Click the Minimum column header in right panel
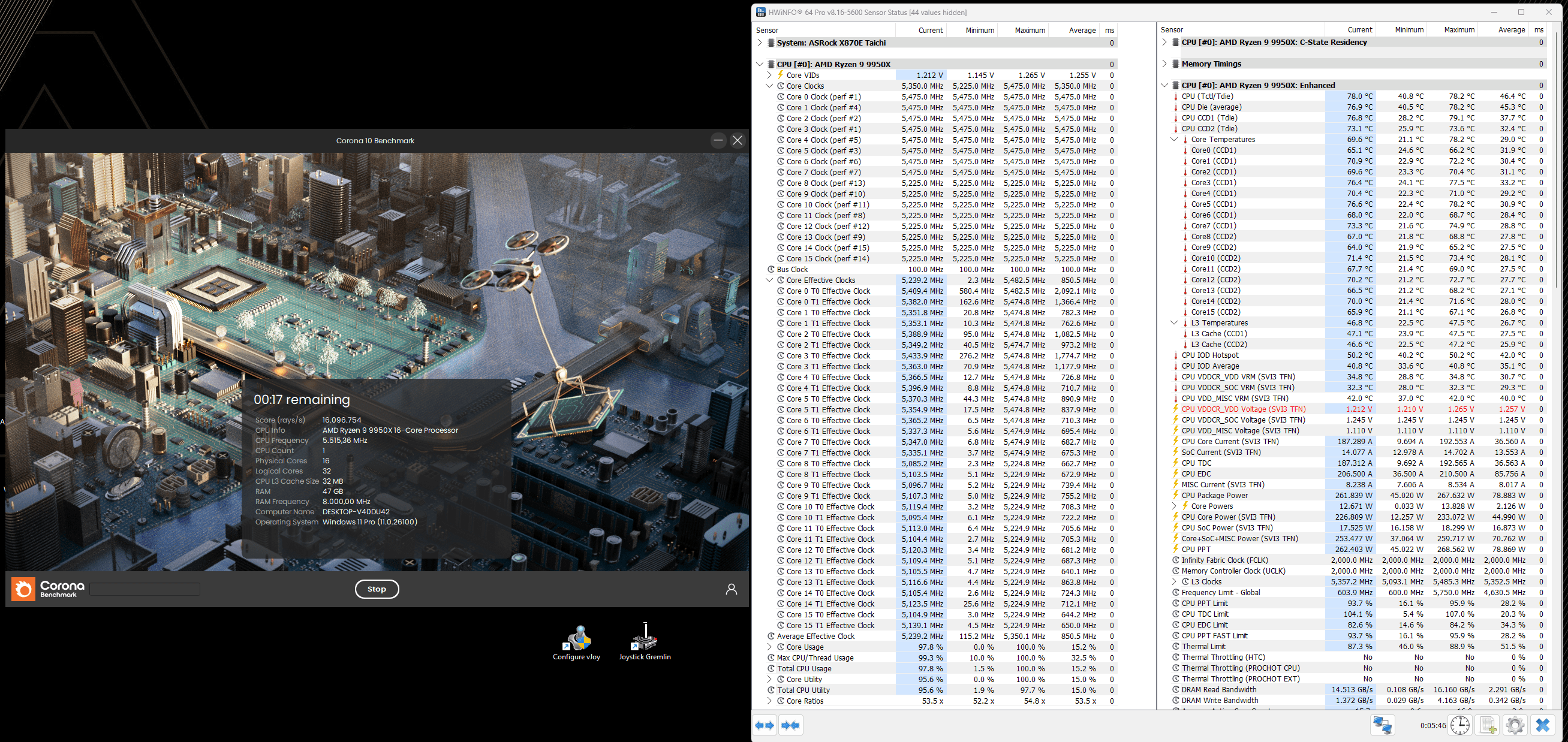Screen dimensions: 1568x742 [1403, 30]
